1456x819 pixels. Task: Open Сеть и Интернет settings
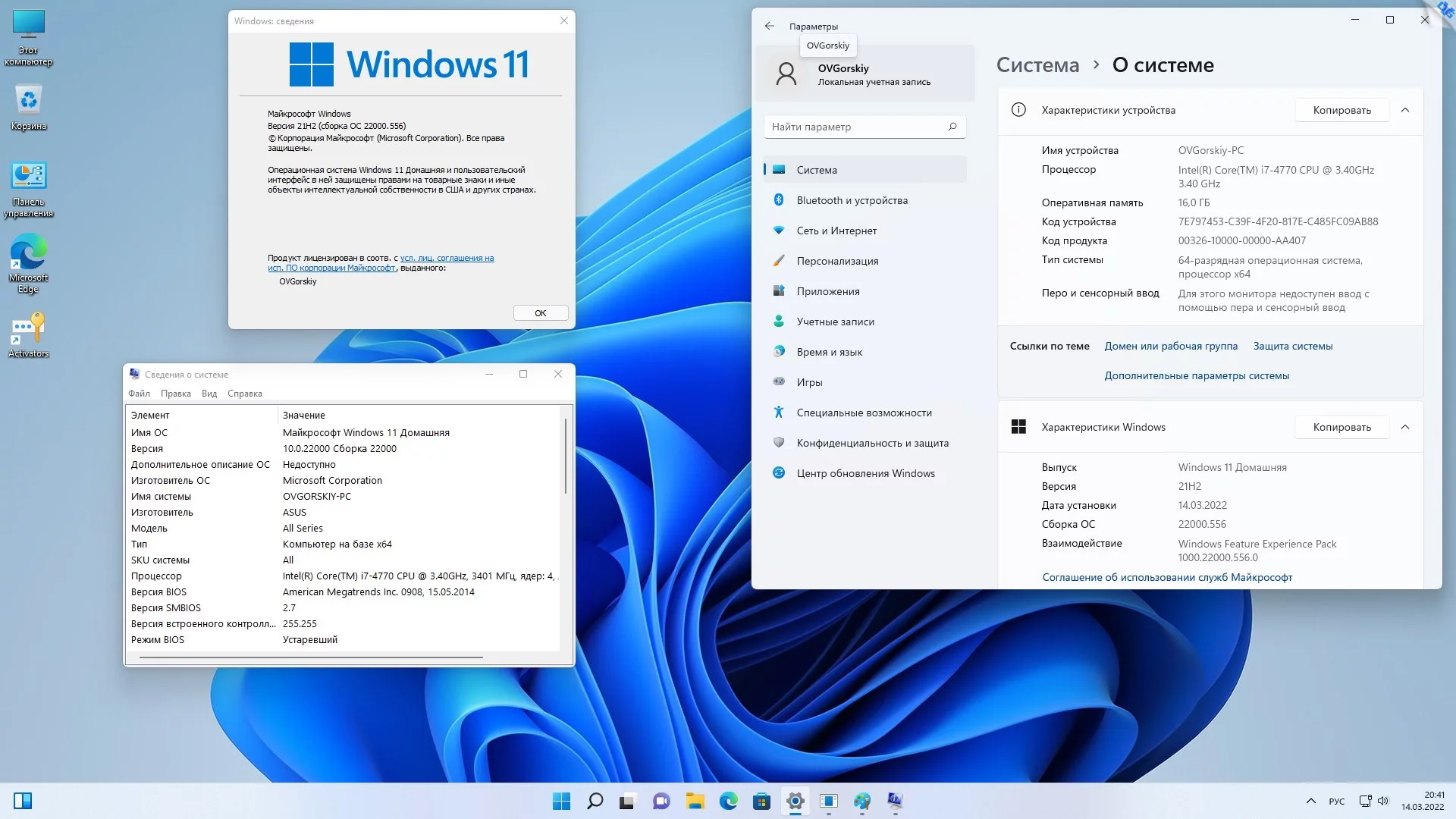click(x=836, y=231)
